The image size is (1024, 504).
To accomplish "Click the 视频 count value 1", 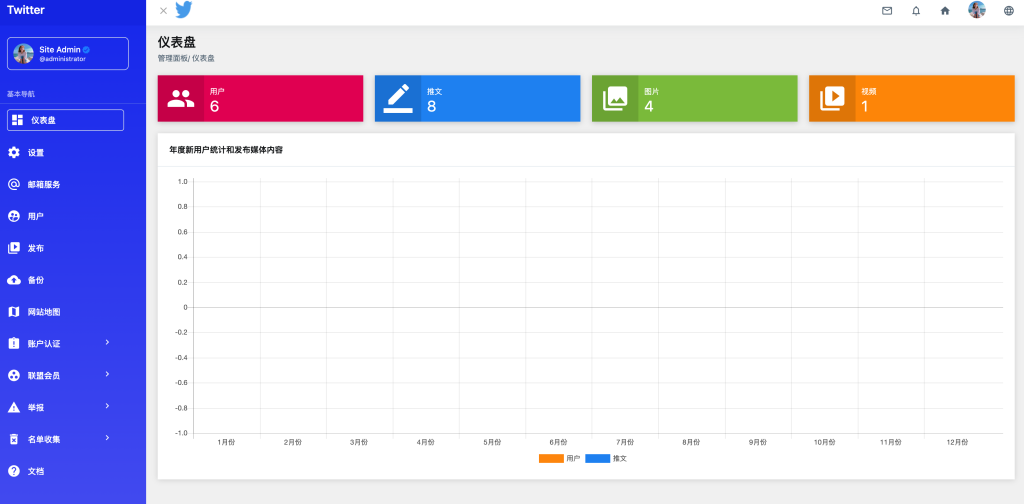I will [x=865, y=106].
